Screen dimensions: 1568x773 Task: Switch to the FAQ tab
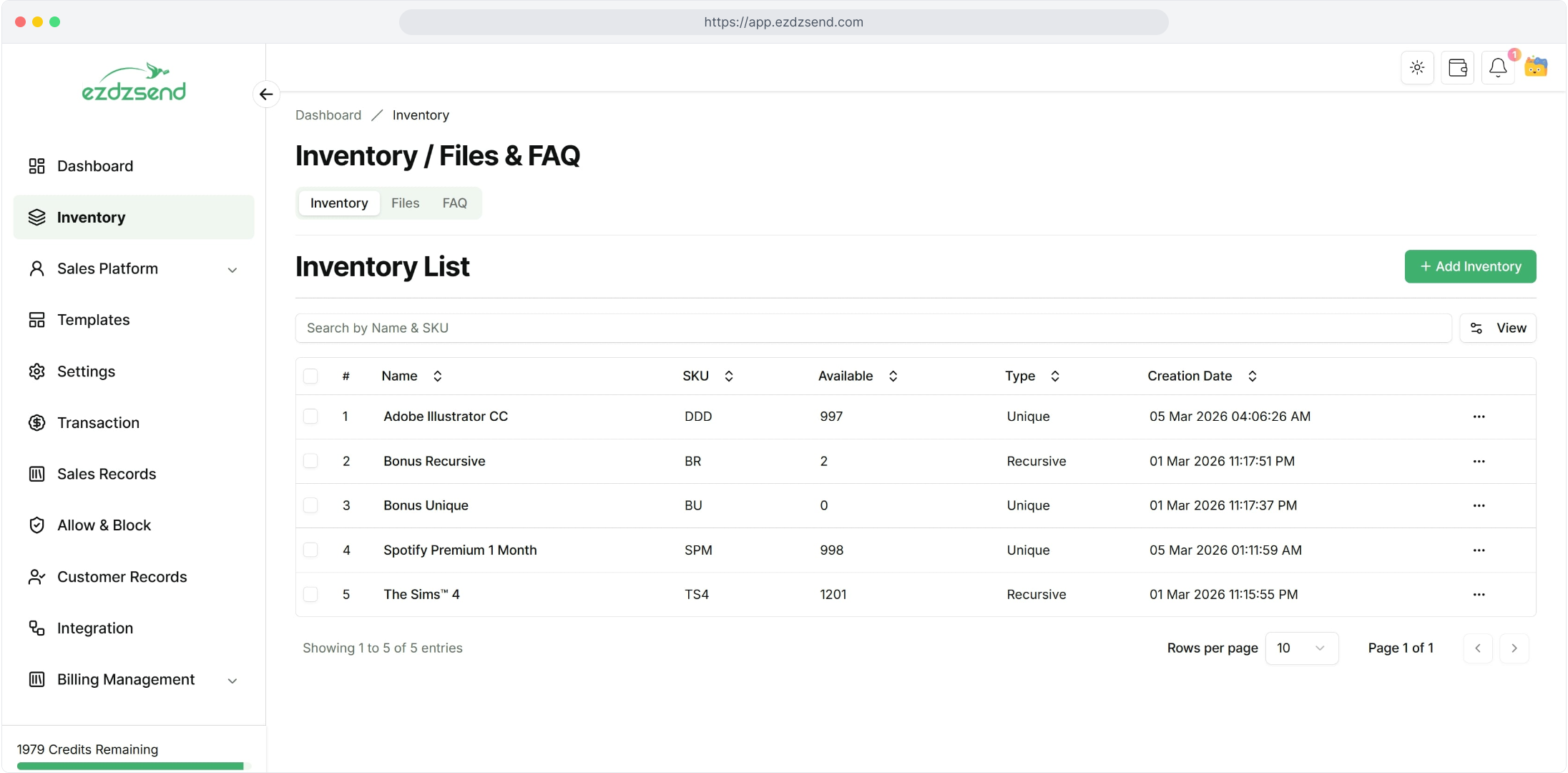[x=454, y=203]
